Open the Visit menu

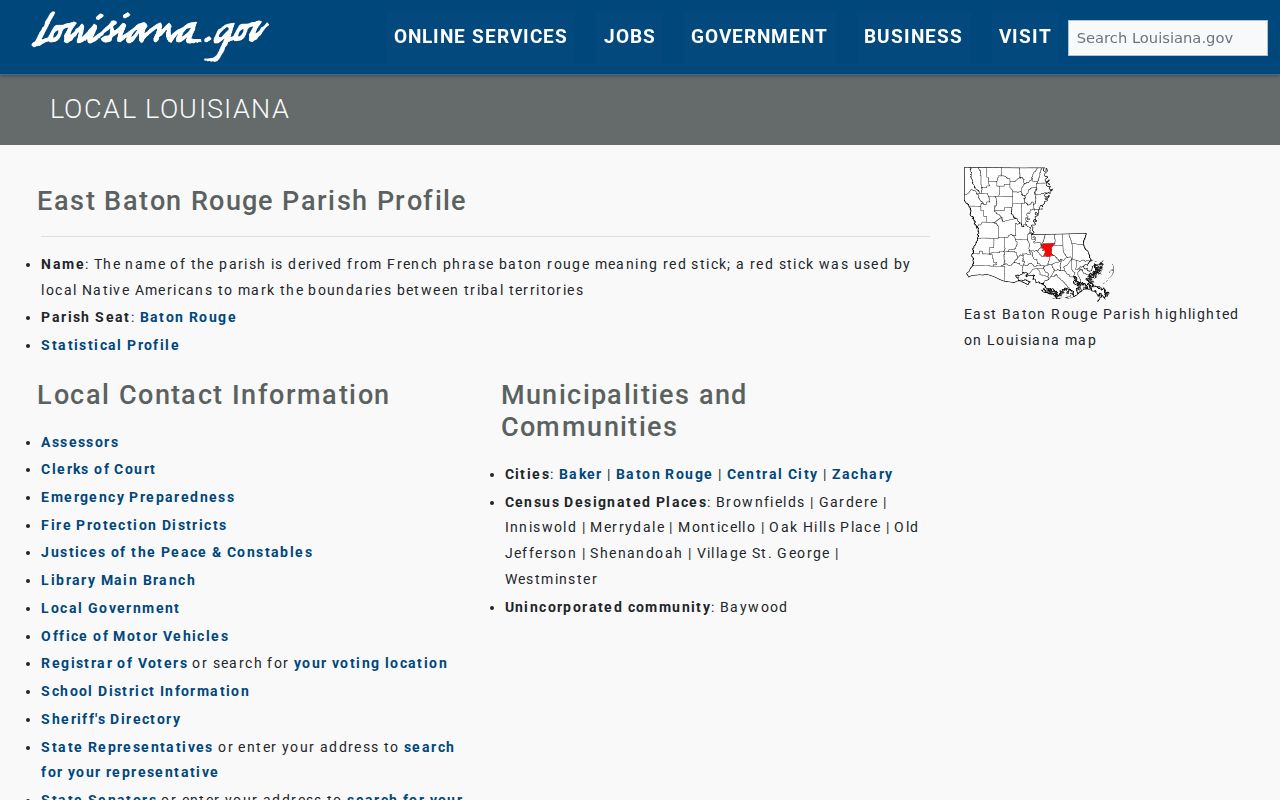click(x=1025, y=37)
